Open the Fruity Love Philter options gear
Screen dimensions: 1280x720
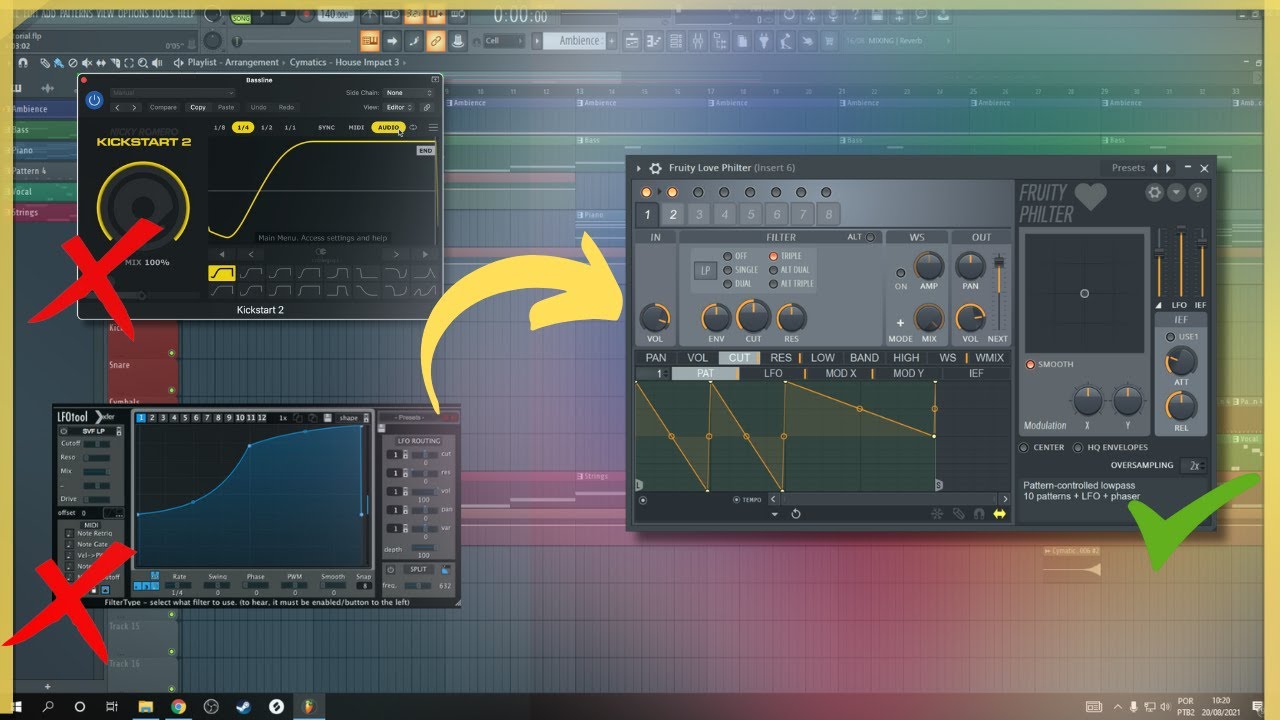(655, 168)
